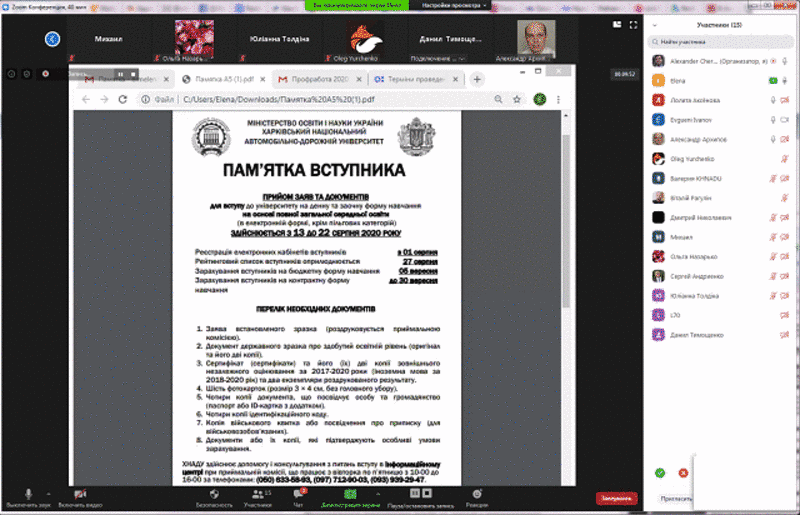
Task: Click the Invite button in participants panel
Action: pyautogui.click(x=676, y=499)
